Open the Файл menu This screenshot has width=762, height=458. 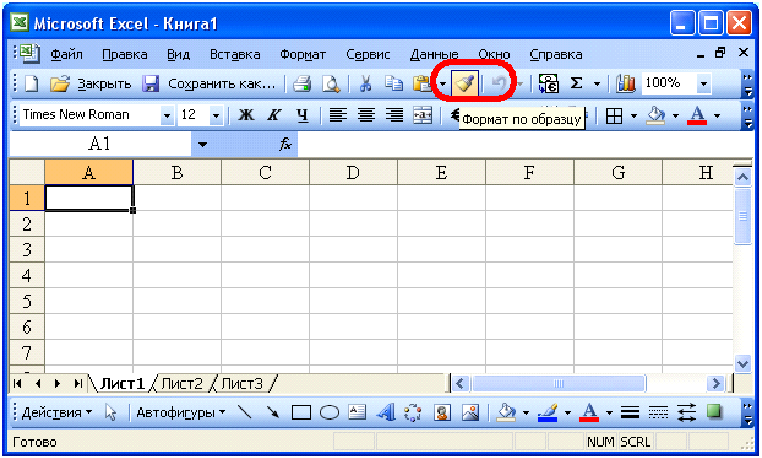pyautogui.click(x=67, y=54)
